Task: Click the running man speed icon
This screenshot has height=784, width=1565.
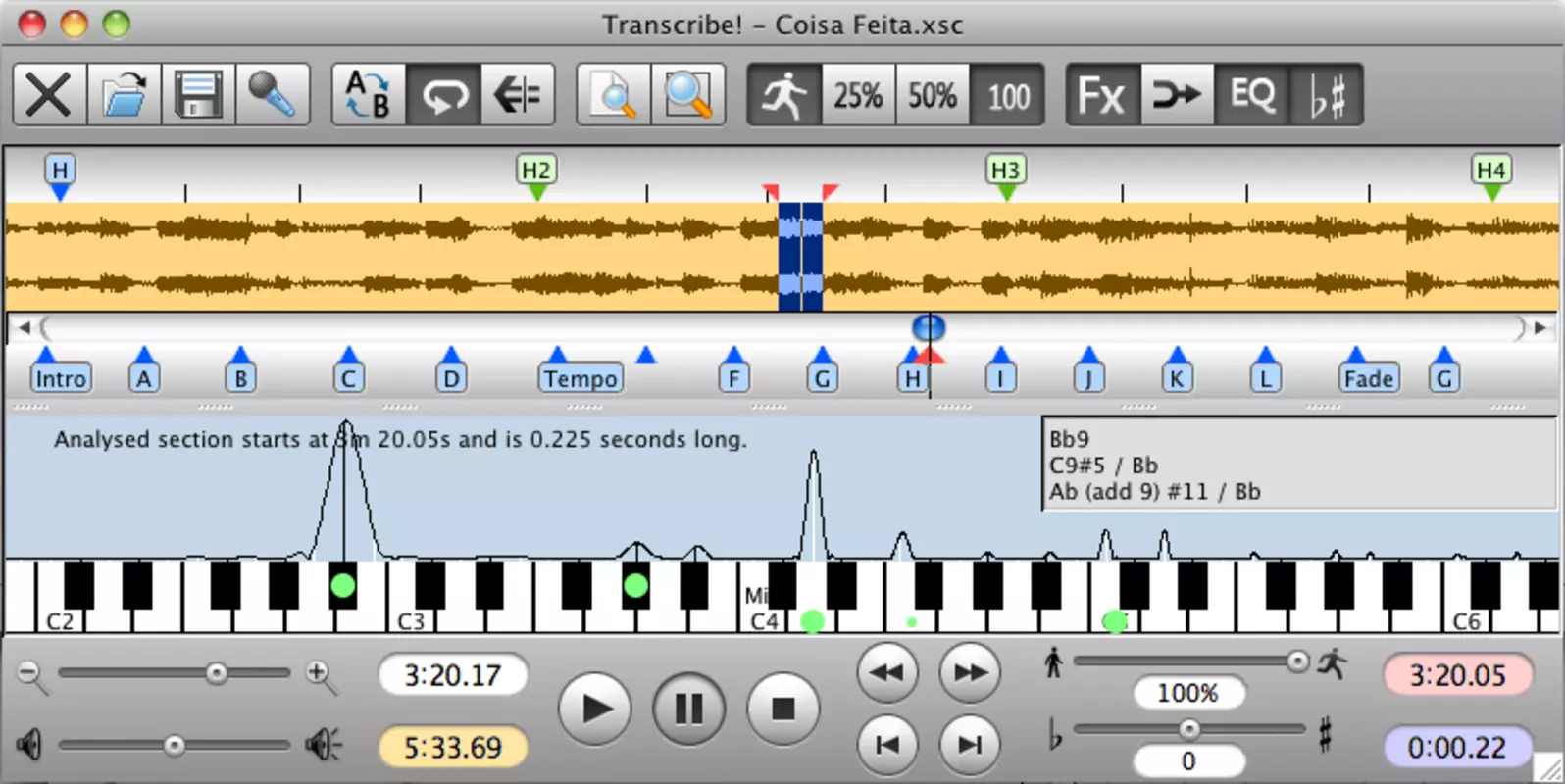Action: tap(784, 95)
